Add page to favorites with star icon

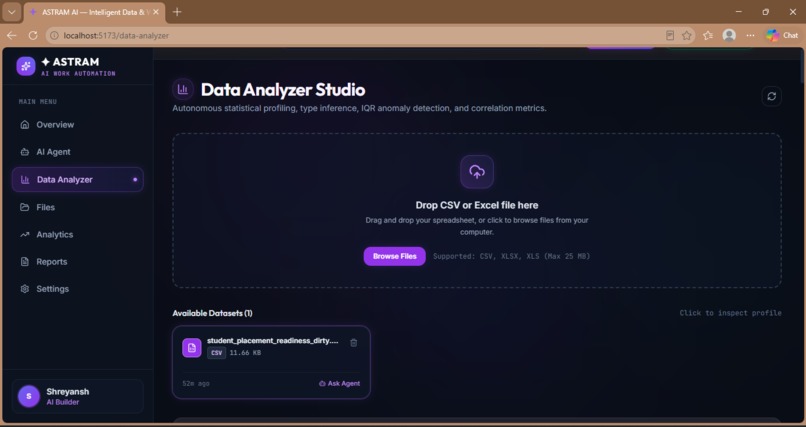pyautogui.click(x=687, y=35)
